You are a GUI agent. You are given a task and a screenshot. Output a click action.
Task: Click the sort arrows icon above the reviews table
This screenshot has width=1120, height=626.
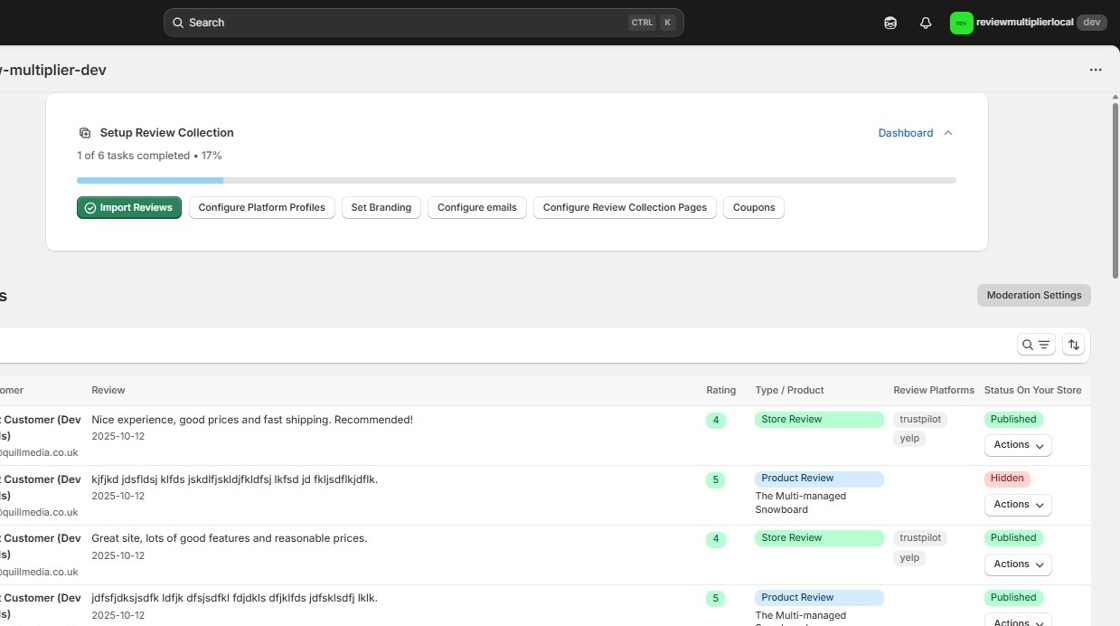[x=1073, y=343]
